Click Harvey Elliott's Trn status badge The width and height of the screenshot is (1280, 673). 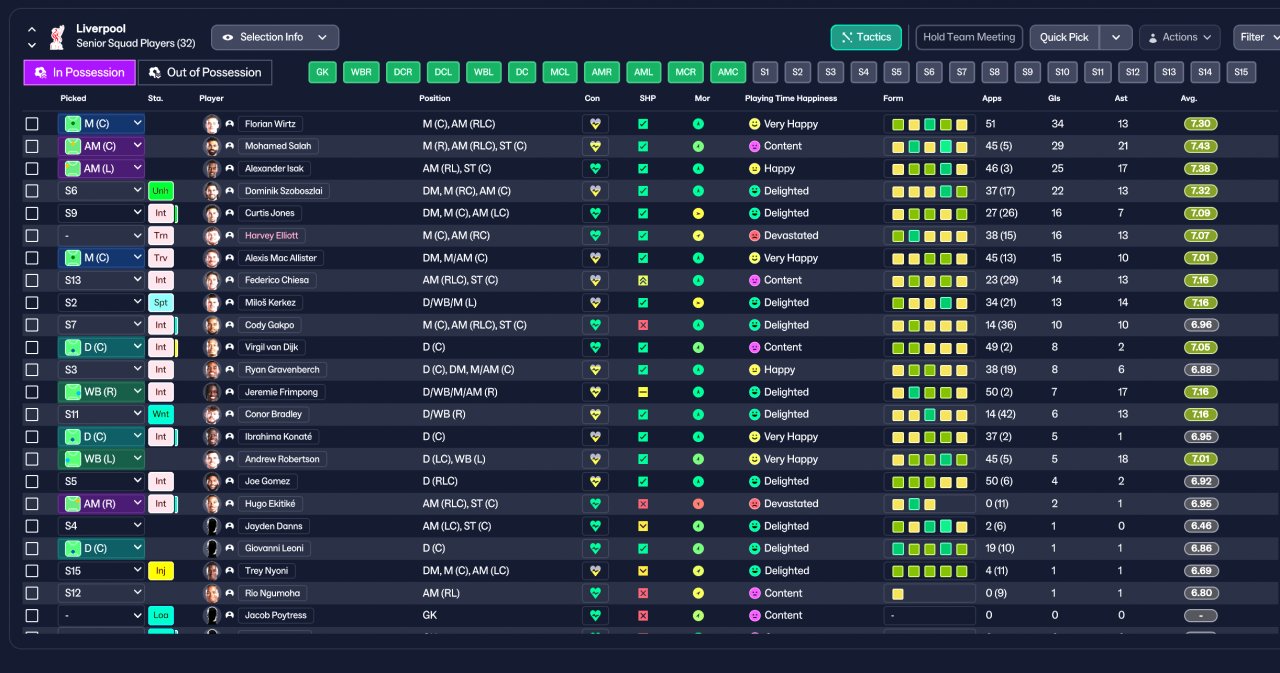point(160,235)
